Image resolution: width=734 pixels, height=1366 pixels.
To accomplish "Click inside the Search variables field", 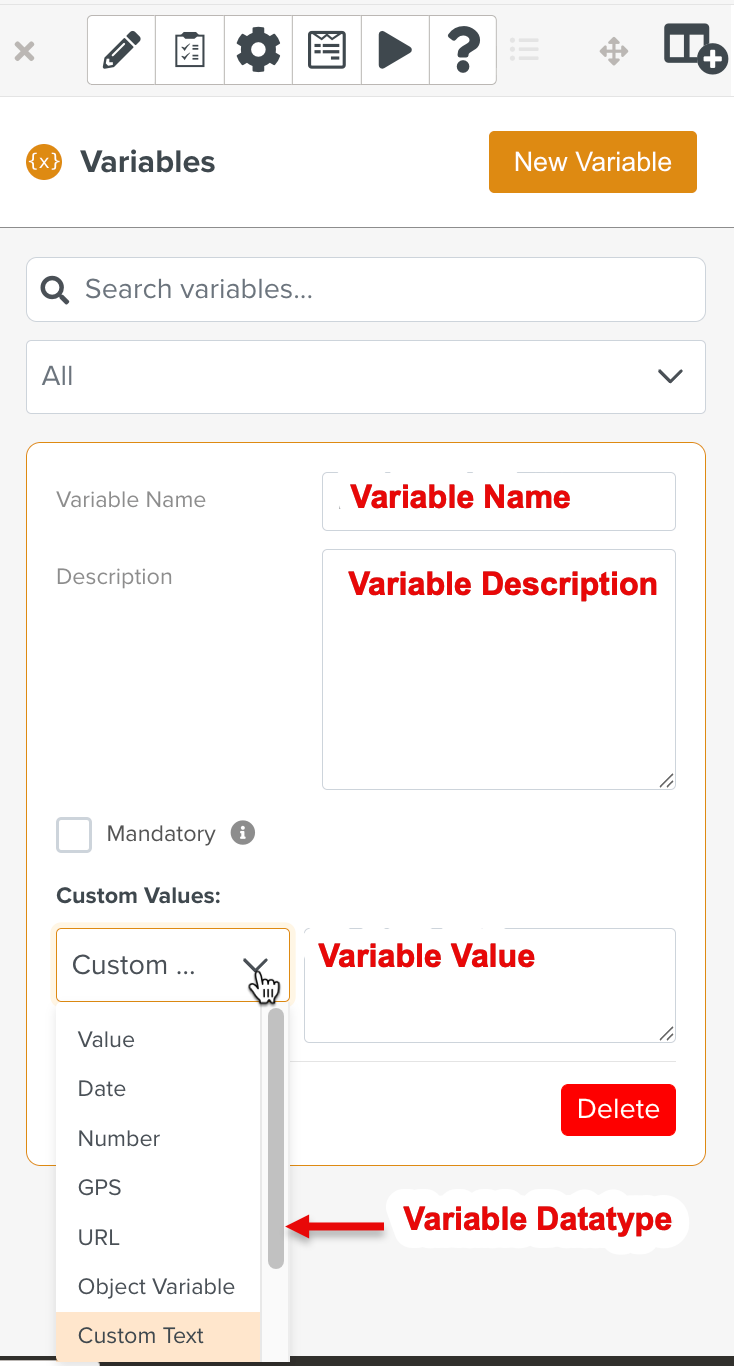I will point(365,289).
